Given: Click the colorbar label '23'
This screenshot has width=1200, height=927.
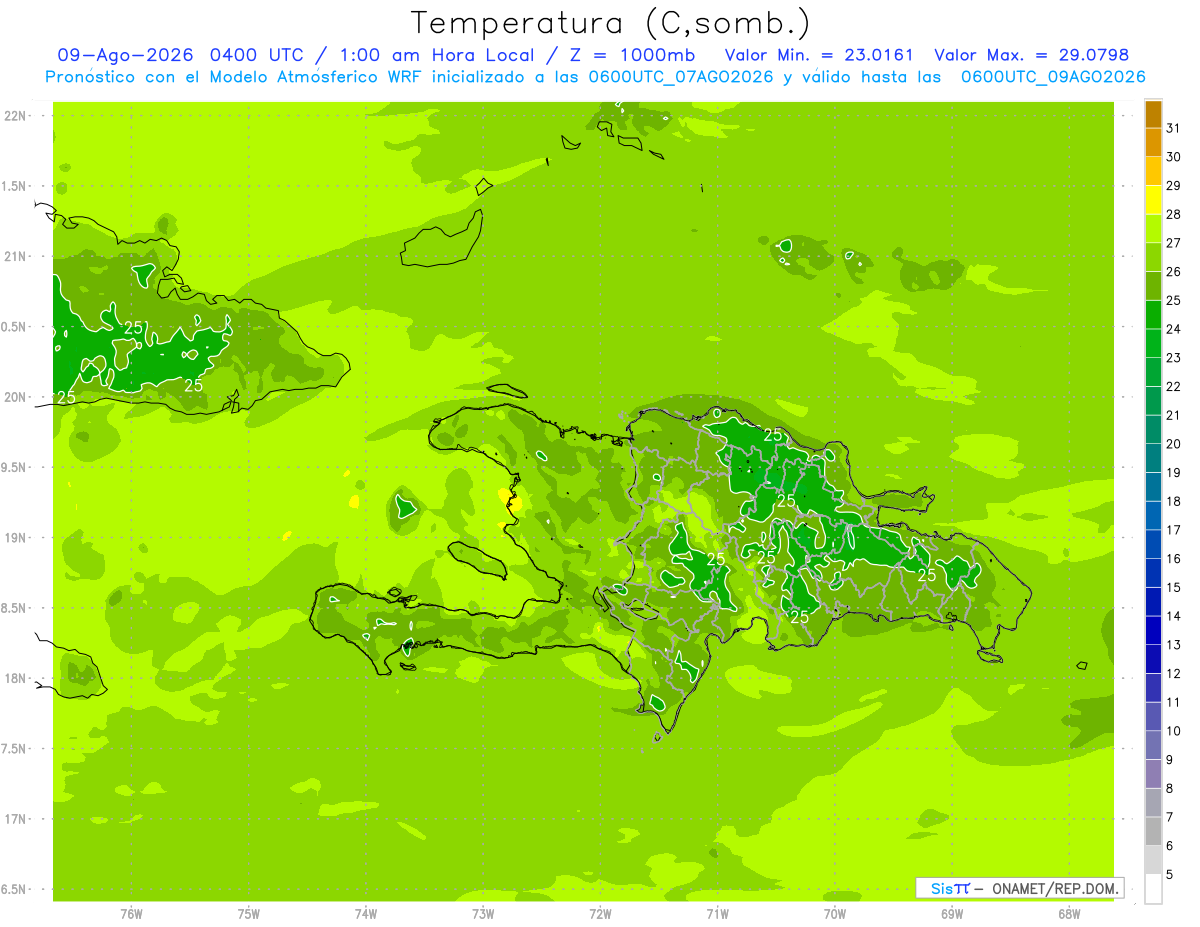Looking at the screenshot, I should click(1173, 358).
